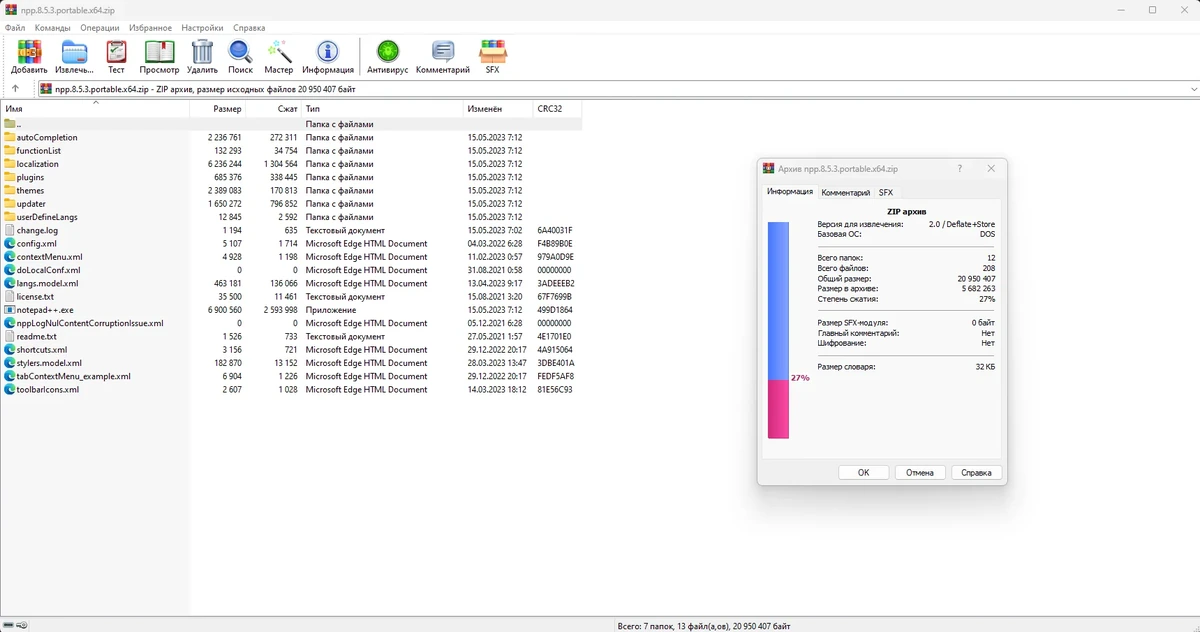
Task: Click the Справка button in dialog
Action: [976, 472]
